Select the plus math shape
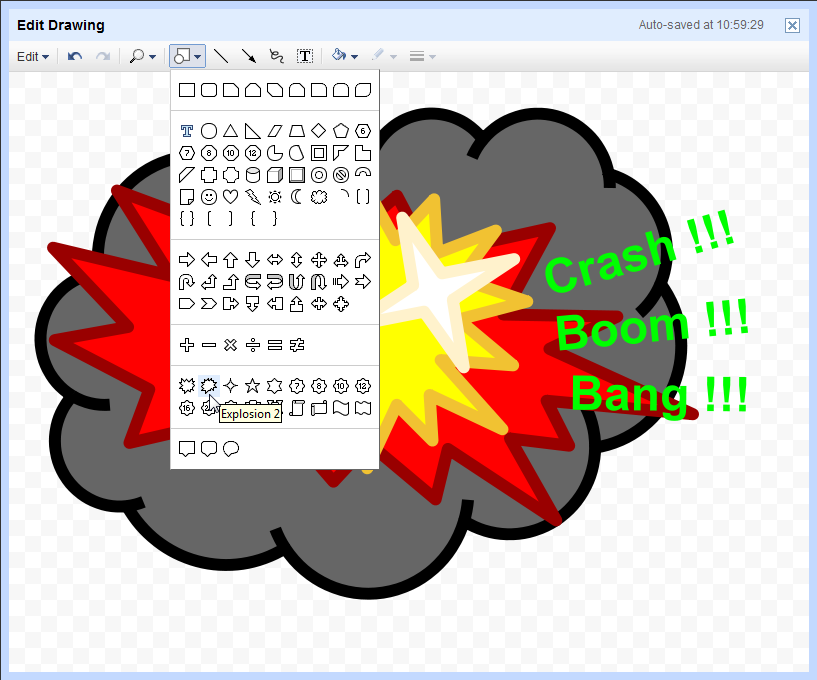817x680 pixels. coord(187,345)
